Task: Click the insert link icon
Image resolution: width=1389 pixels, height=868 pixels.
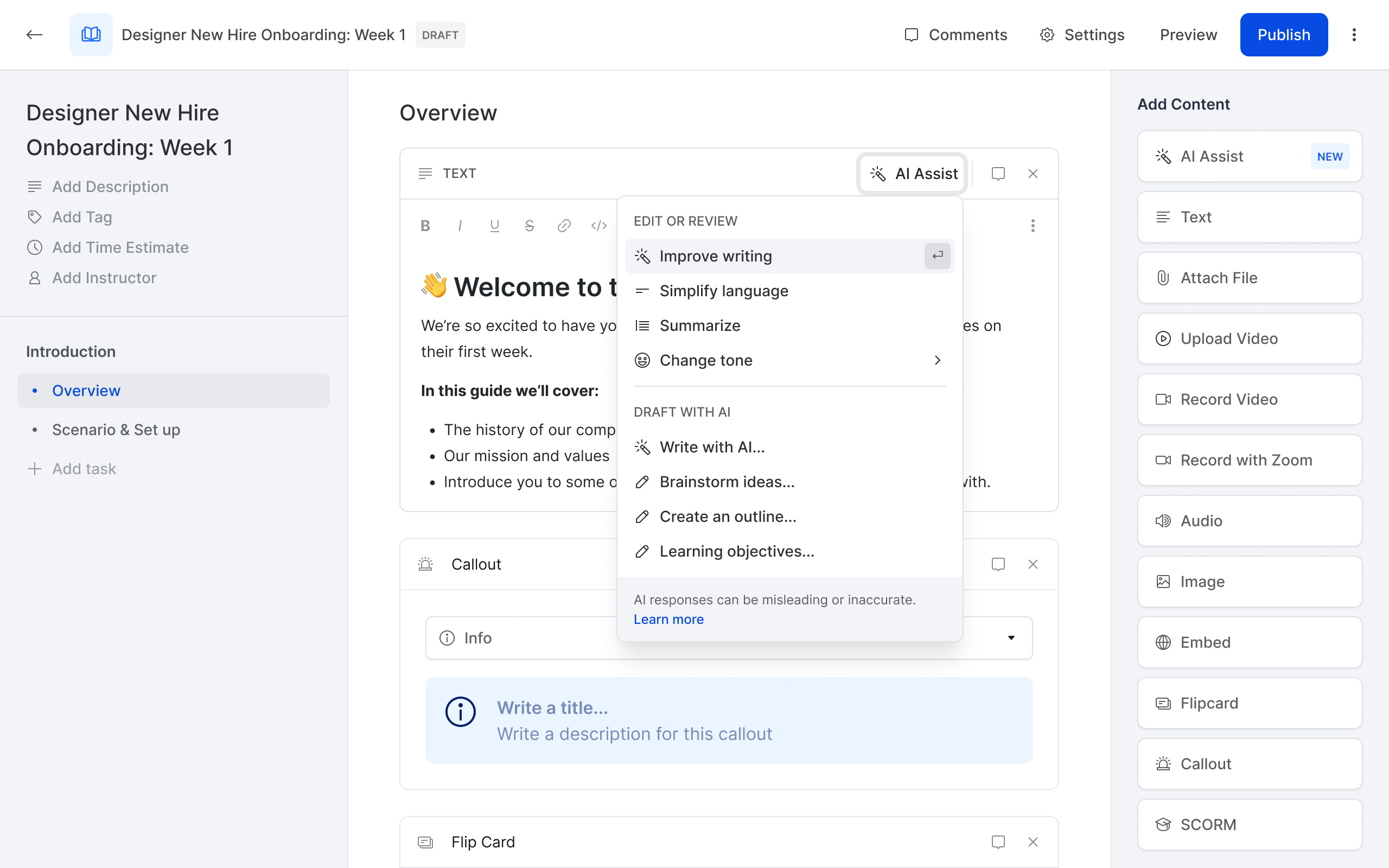Action: point(564,226)
